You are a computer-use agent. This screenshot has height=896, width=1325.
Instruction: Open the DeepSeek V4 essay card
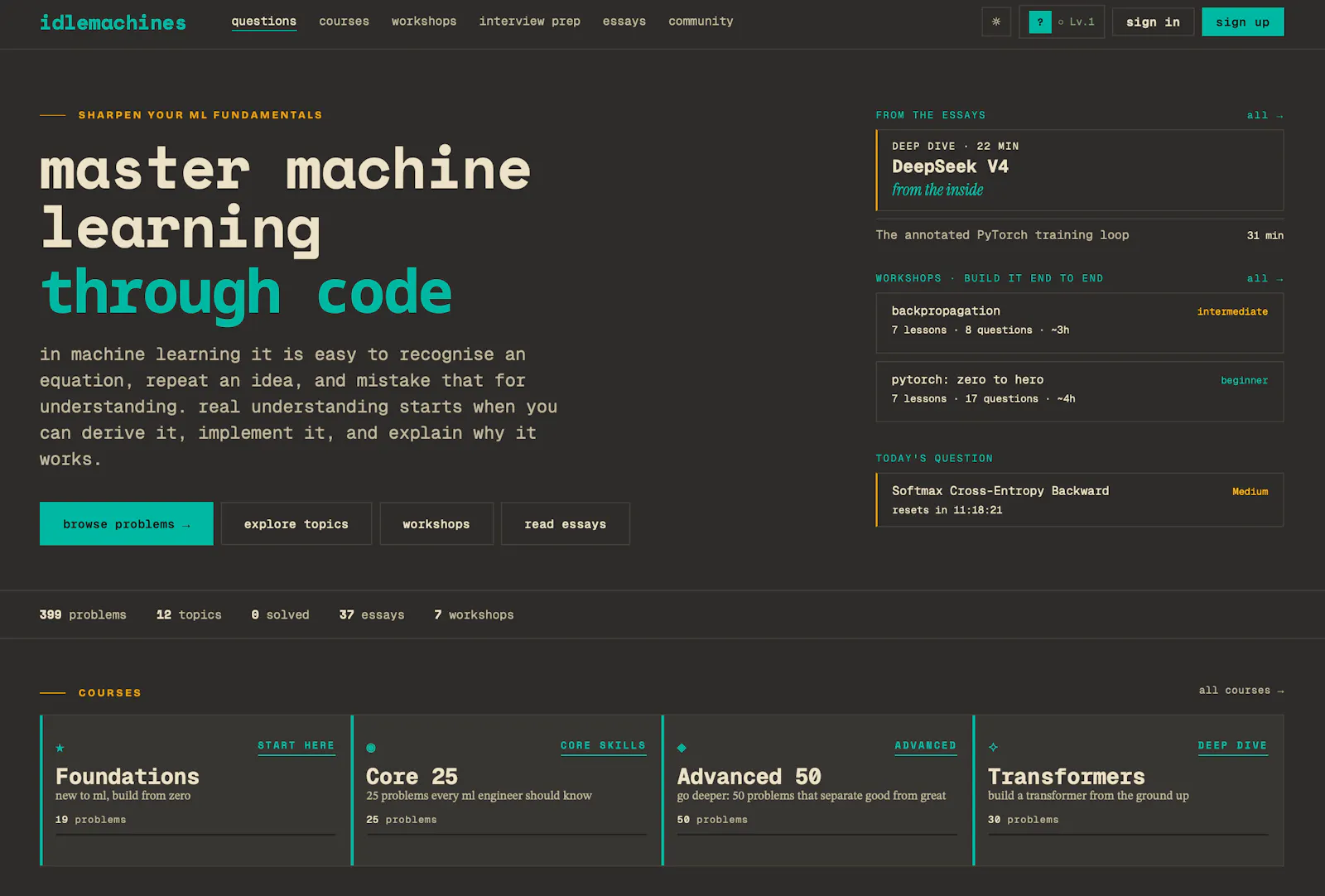[1080, 170]
